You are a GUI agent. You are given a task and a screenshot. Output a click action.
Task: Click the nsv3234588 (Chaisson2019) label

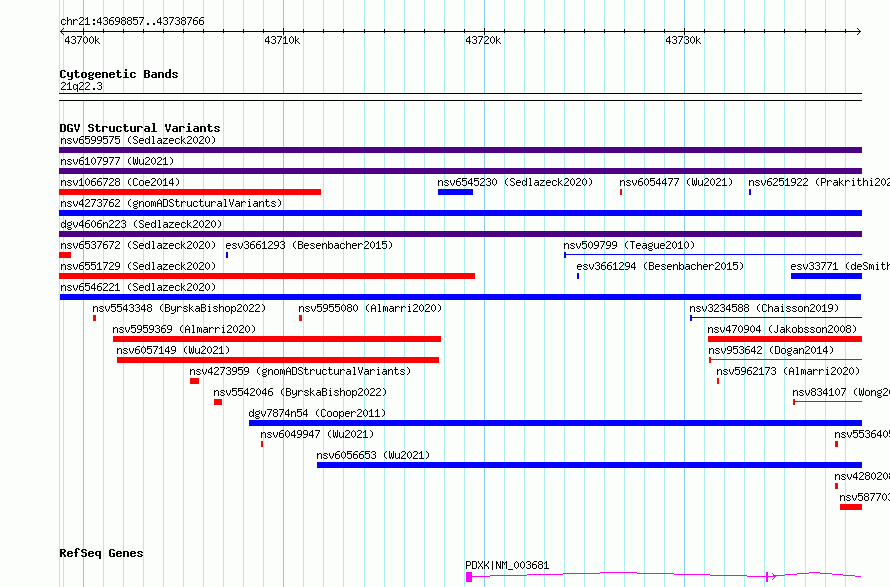click(x=764, y=308)
